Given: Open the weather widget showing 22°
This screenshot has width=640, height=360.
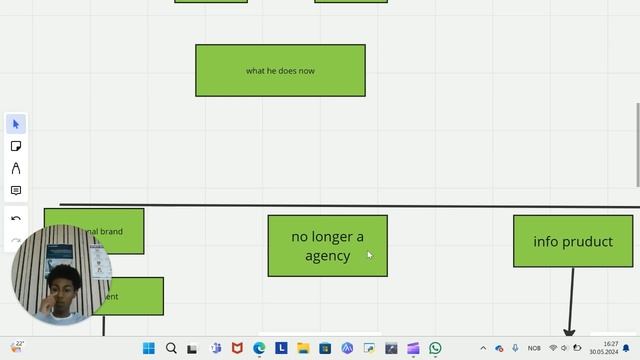Looking at the screenshot, I should 17,347.
